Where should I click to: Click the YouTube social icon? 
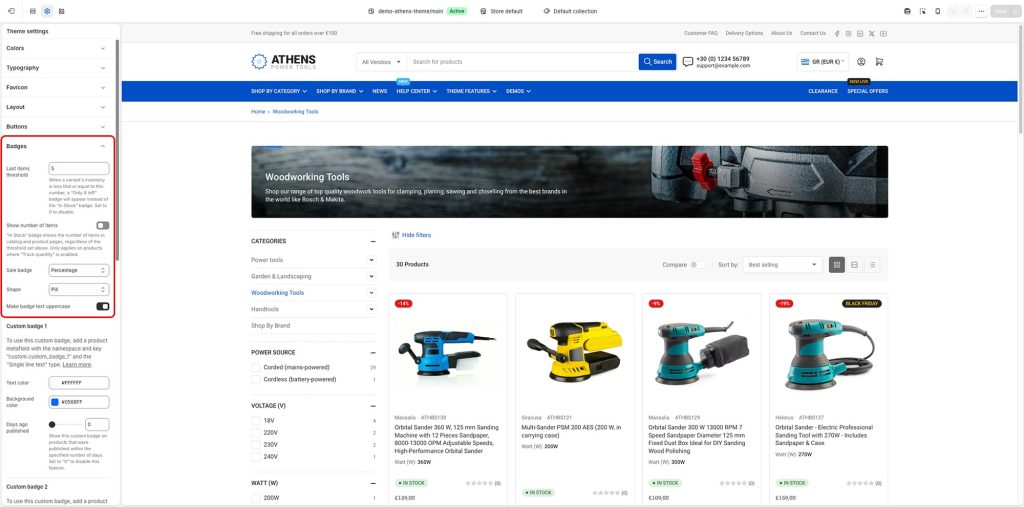point(883,33)
